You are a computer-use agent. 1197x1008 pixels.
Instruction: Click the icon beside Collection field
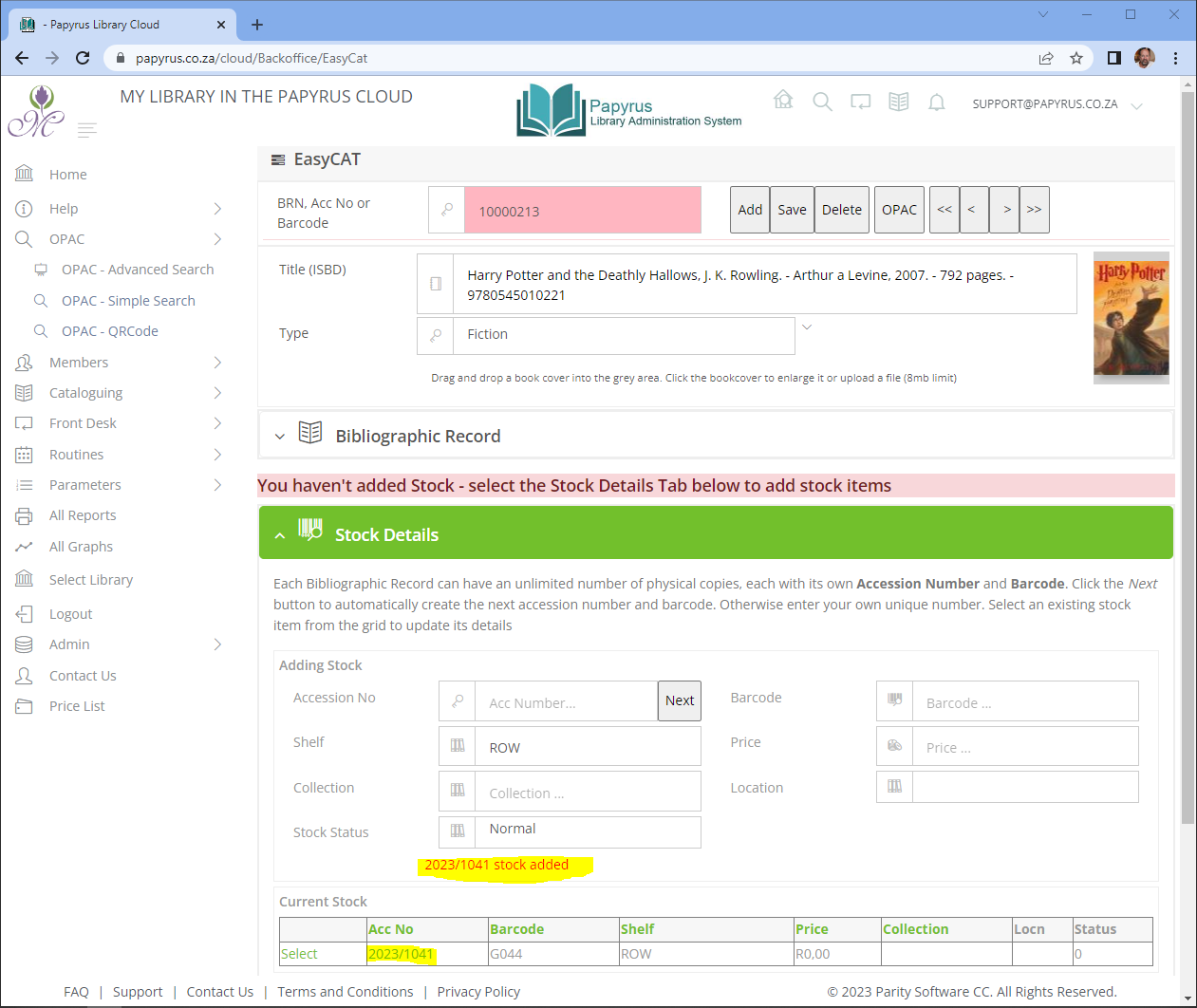point(458,791)
